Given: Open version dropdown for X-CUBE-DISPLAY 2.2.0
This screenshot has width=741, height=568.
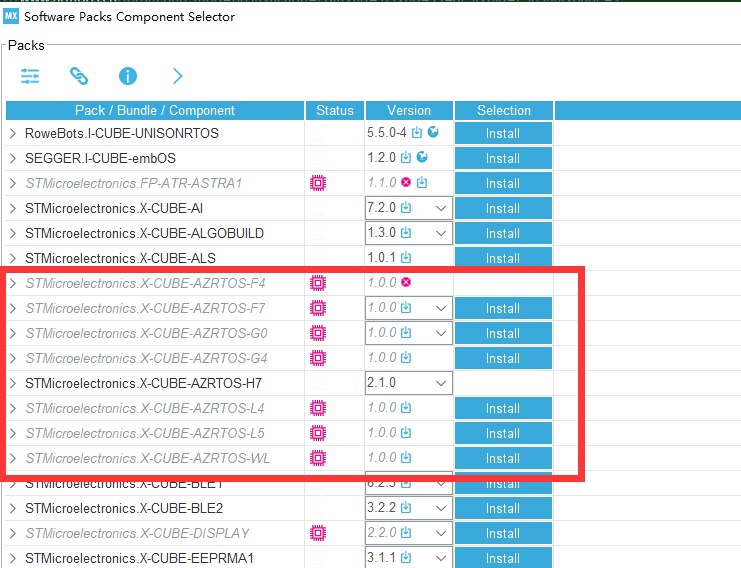Looking at the screenshot, I should point(441,534).
